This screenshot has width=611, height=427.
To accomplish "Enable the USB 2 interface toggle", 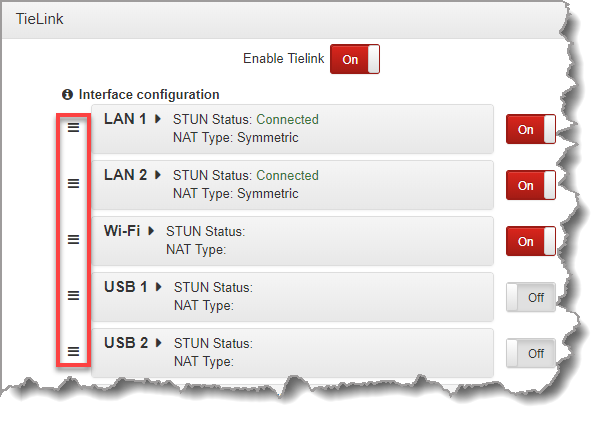I will tap(530, 353).
